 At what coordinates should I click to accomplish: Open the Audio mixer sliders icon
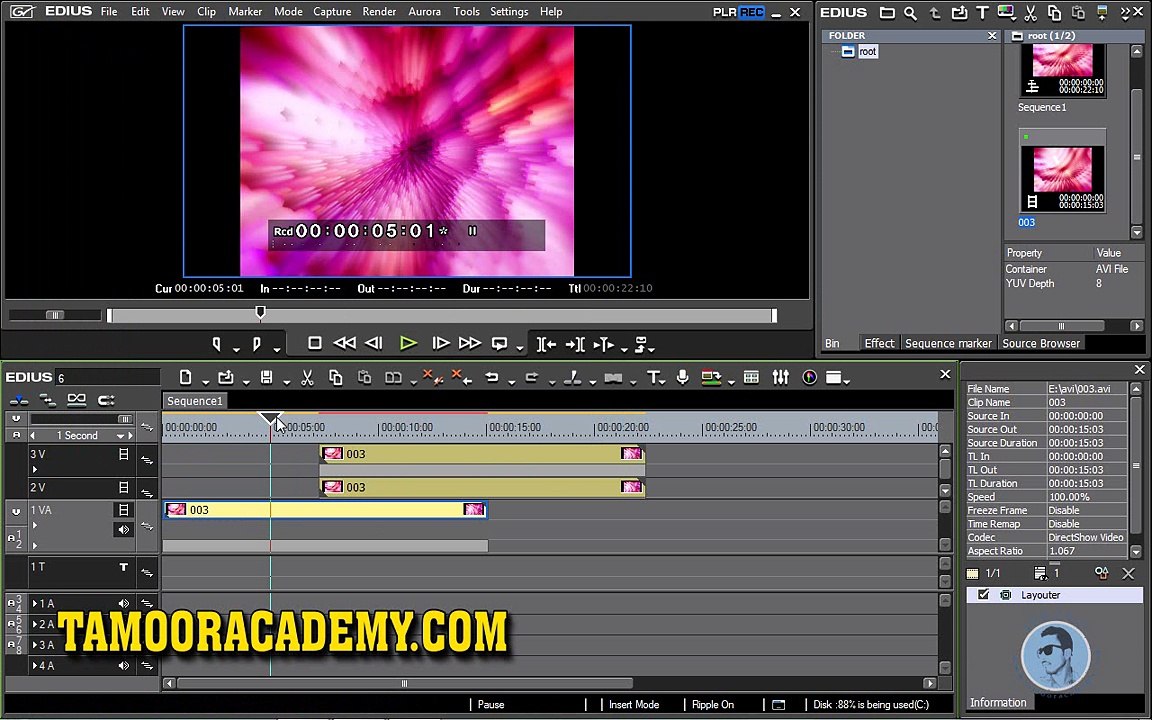pyautogui.click(x=780, y=378)
